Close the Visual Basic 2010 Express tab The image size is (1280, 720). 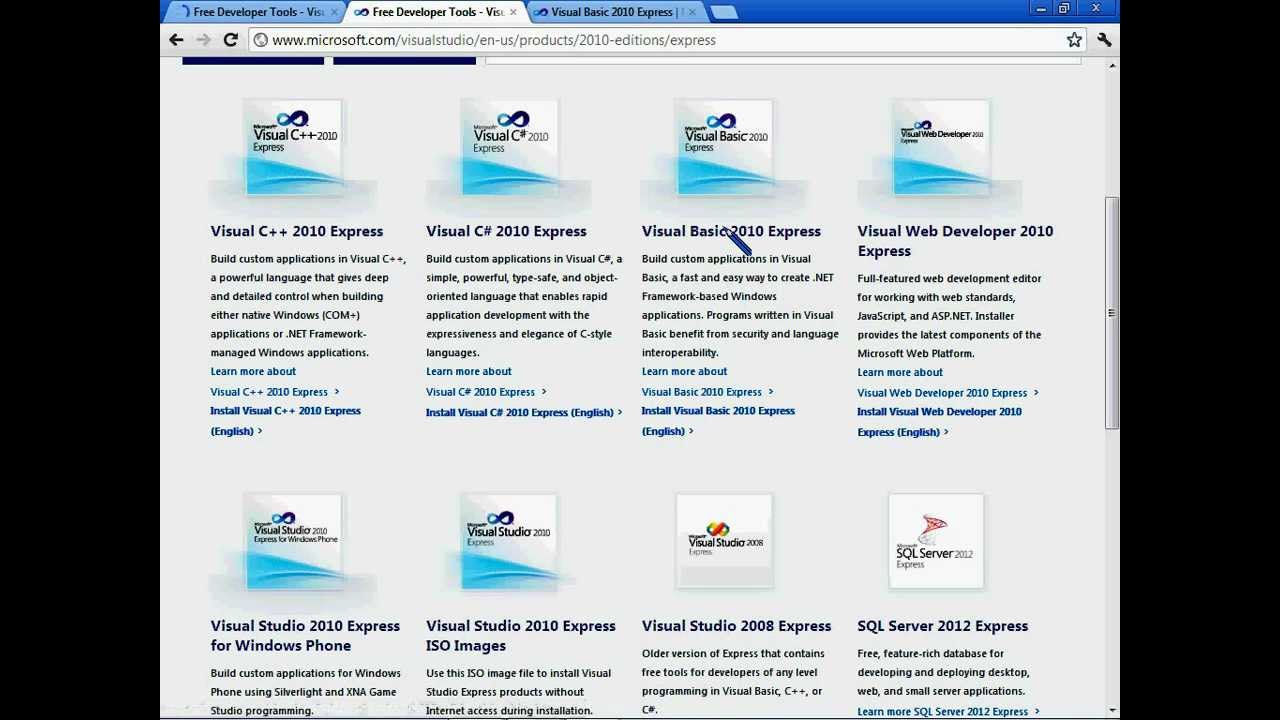(x=692, y=12)
